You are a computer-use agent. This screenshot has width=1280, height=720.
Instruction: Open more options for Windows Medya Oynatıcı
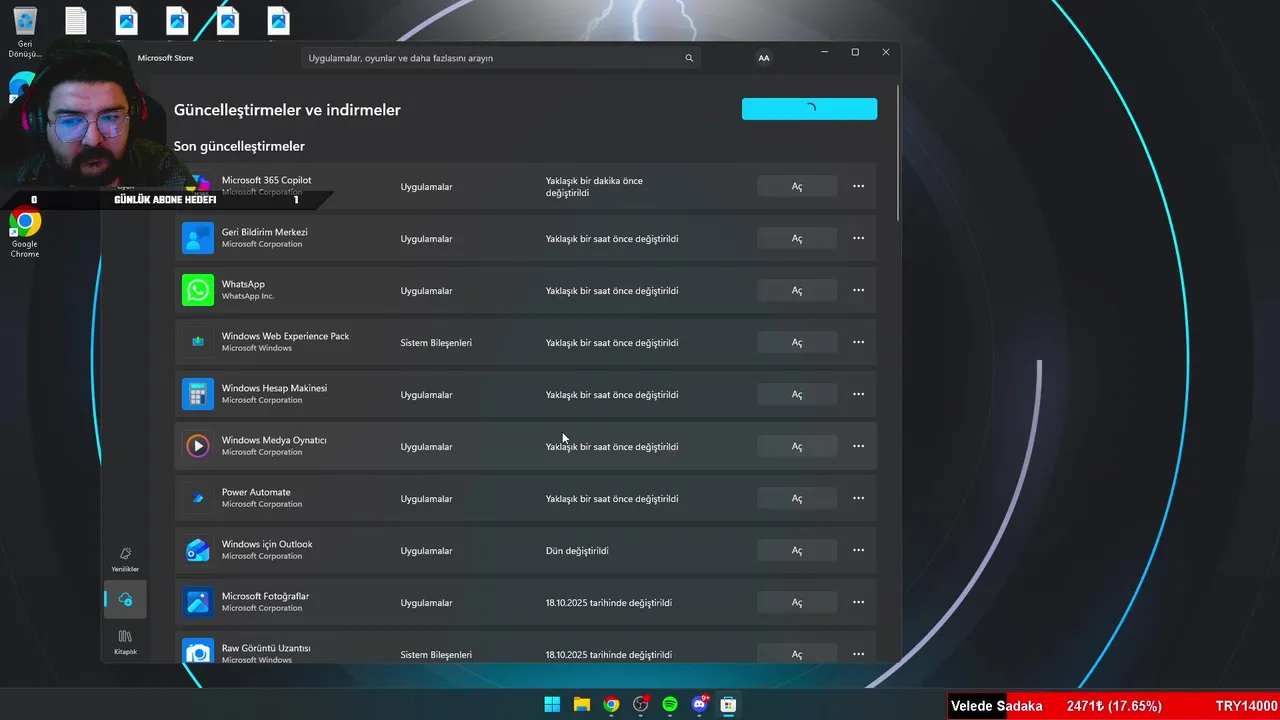click(858, 446)
